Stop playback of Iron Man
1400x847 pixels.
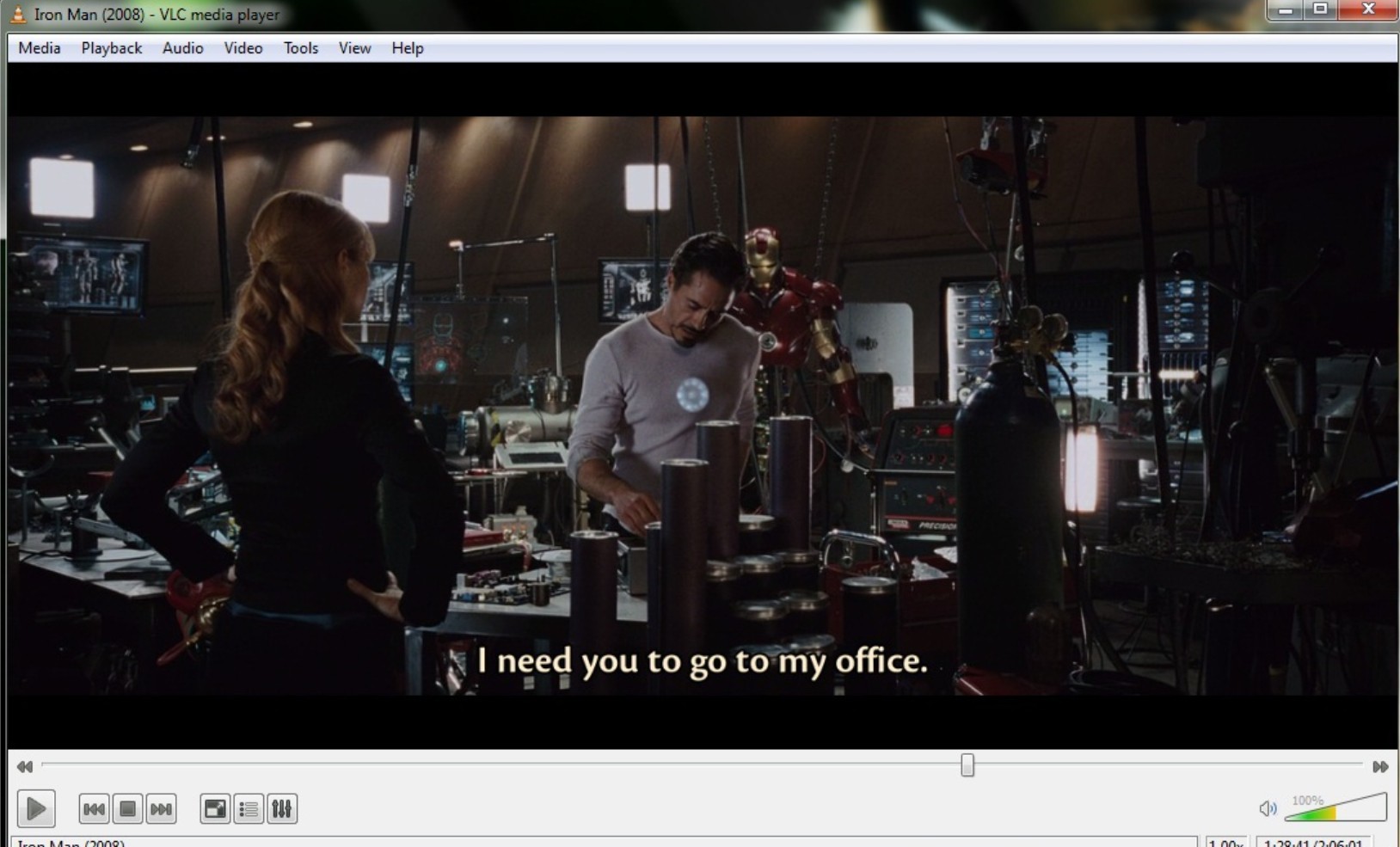tap(127, 808)
